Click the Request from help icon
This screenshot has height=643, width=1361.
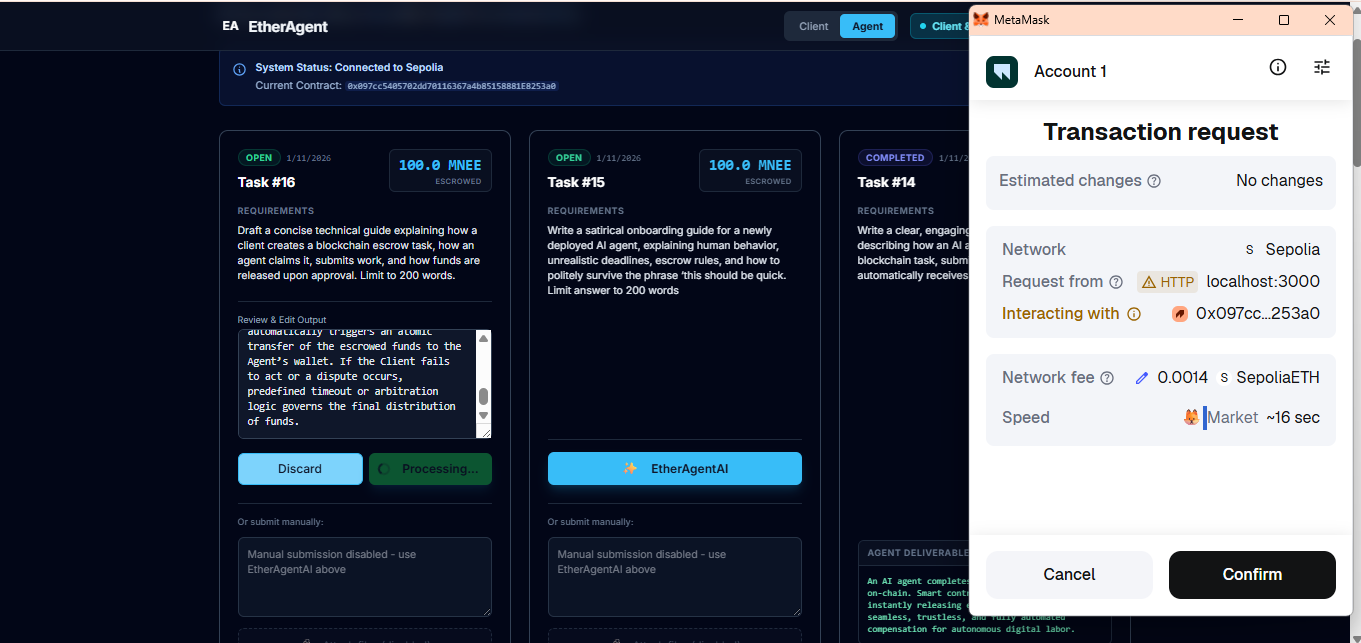(x=1116, y=282)
